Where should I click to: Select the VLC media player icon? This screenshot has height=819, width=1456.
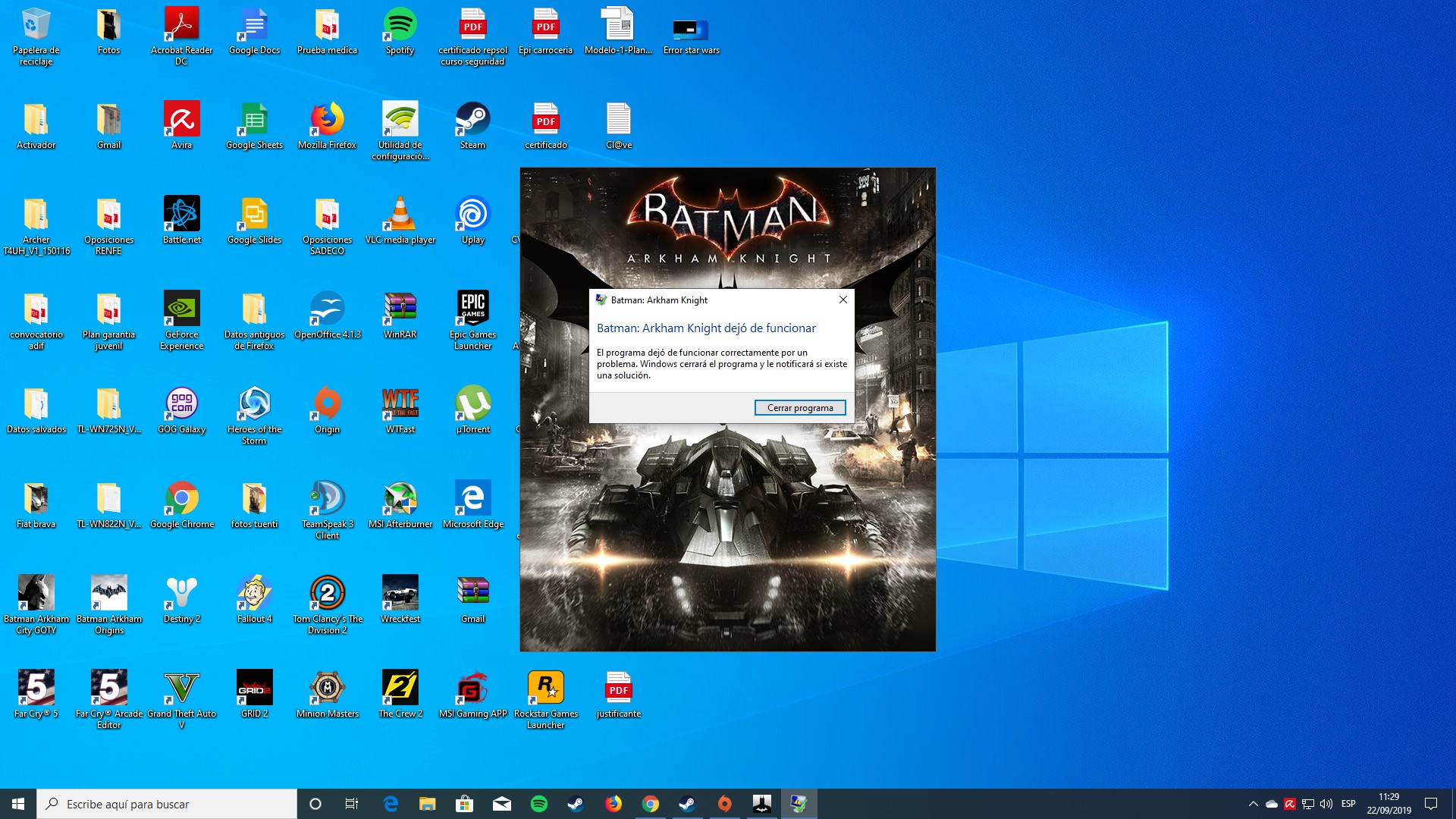coord(400,220)
